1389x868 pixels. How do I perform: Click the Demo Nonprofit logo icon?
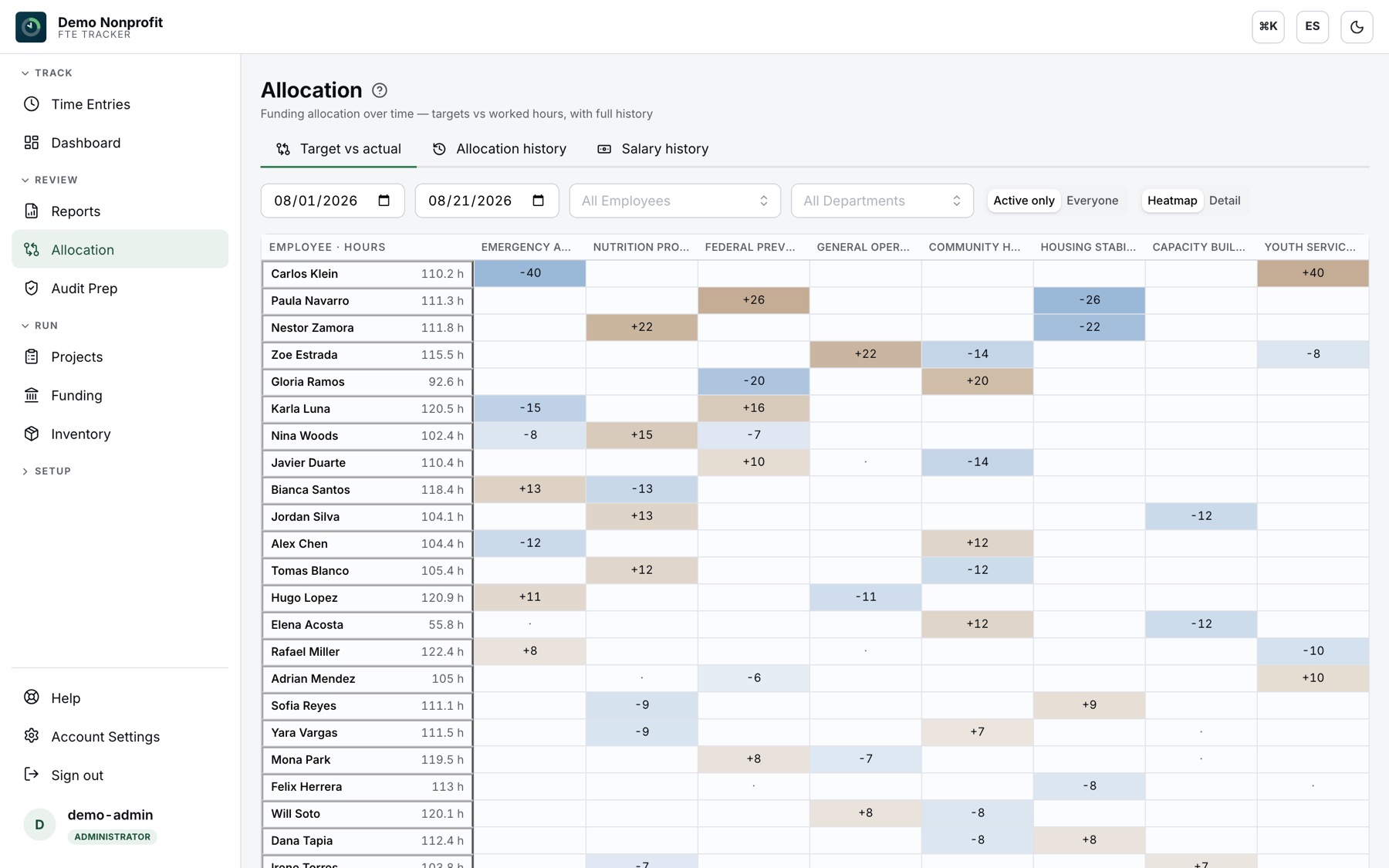tap(31, 27)
